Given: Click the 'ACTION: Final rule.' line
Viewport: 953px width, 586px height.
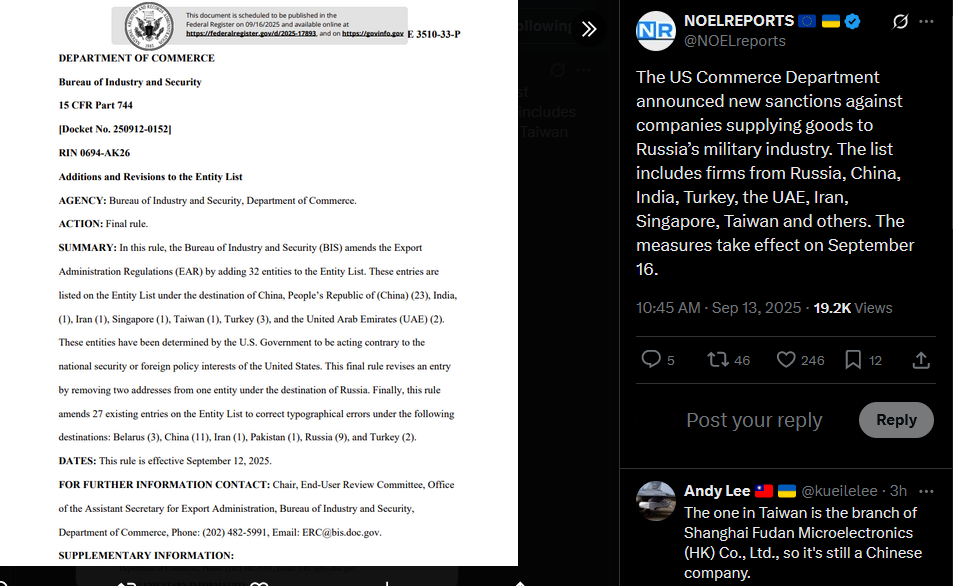Looking at the screenshot, I should point(103,224).
